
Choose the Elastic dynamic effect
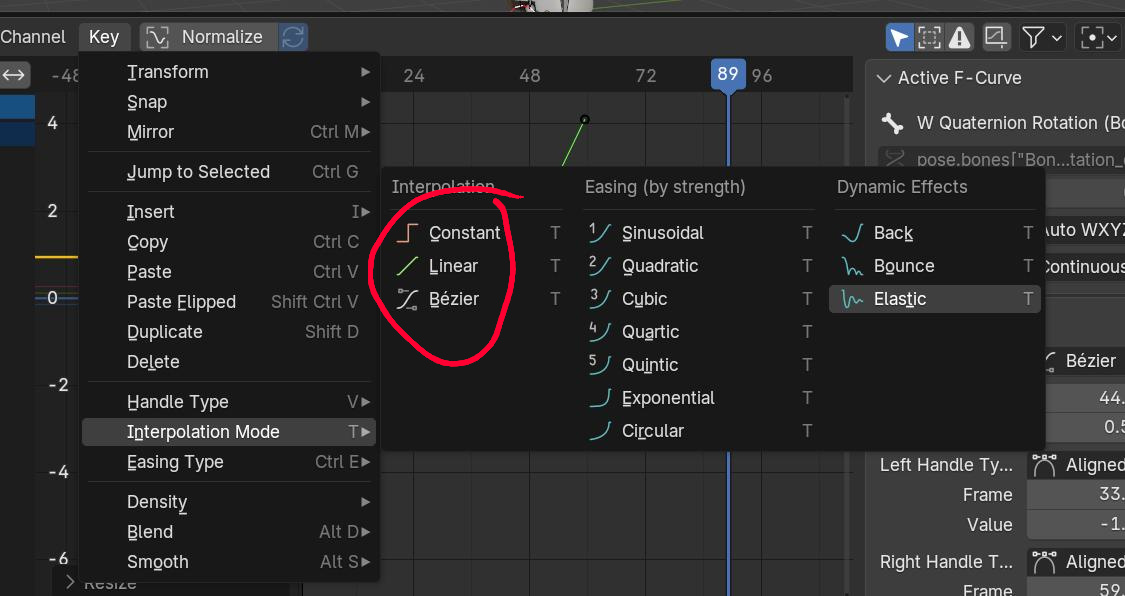(x=935, y=298)
